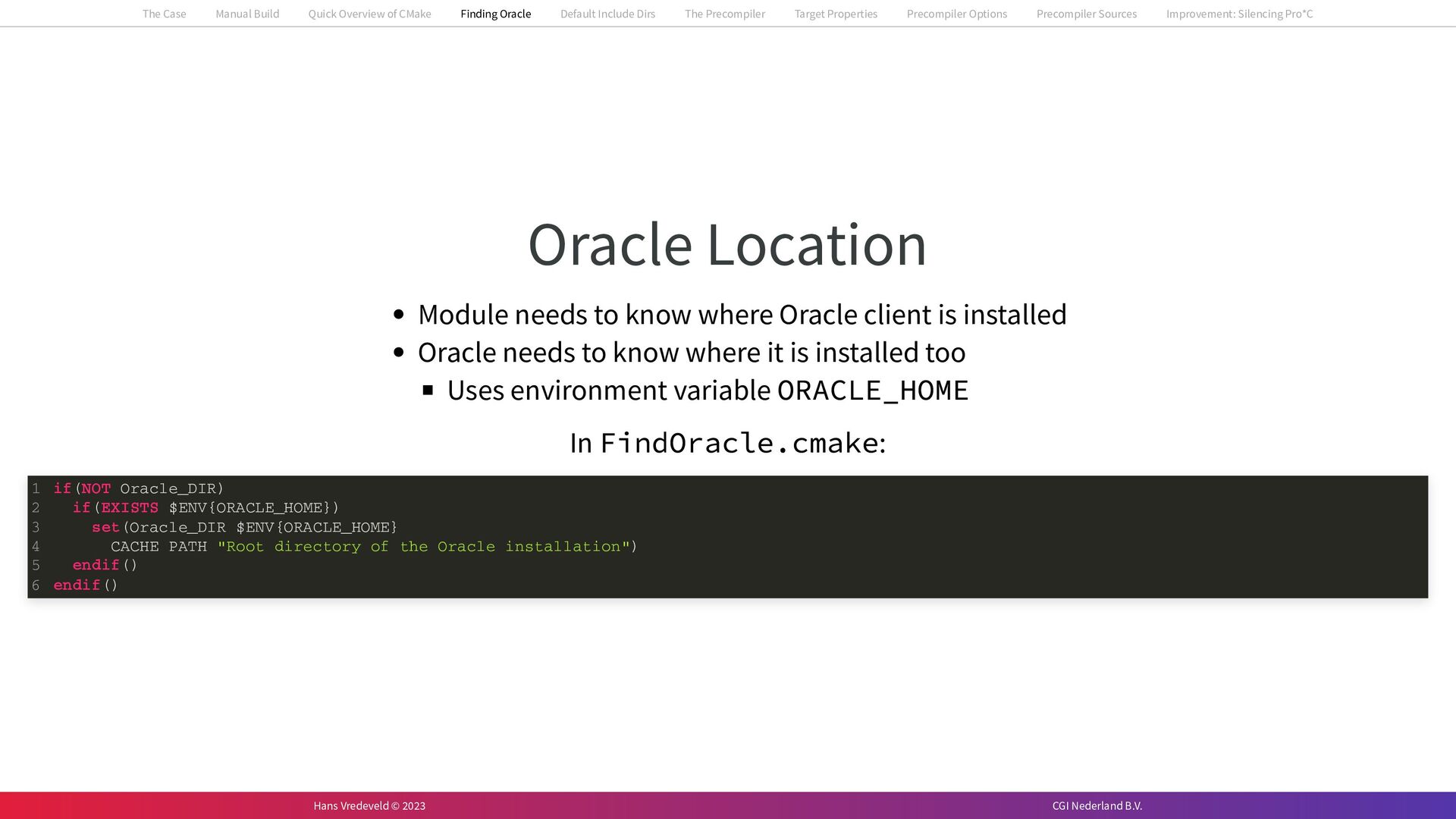Select 'Quick Overview of CMake' navigation item
1456x819 pixels.
point(369,14)
